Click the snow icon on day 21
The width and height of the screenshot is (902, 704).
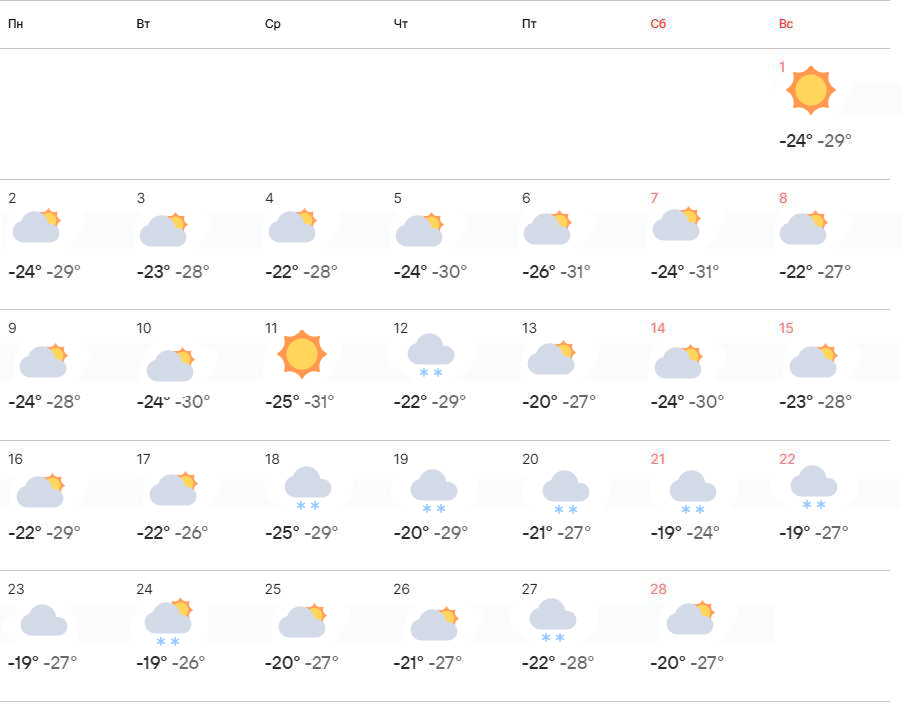[x=692, y=491]
